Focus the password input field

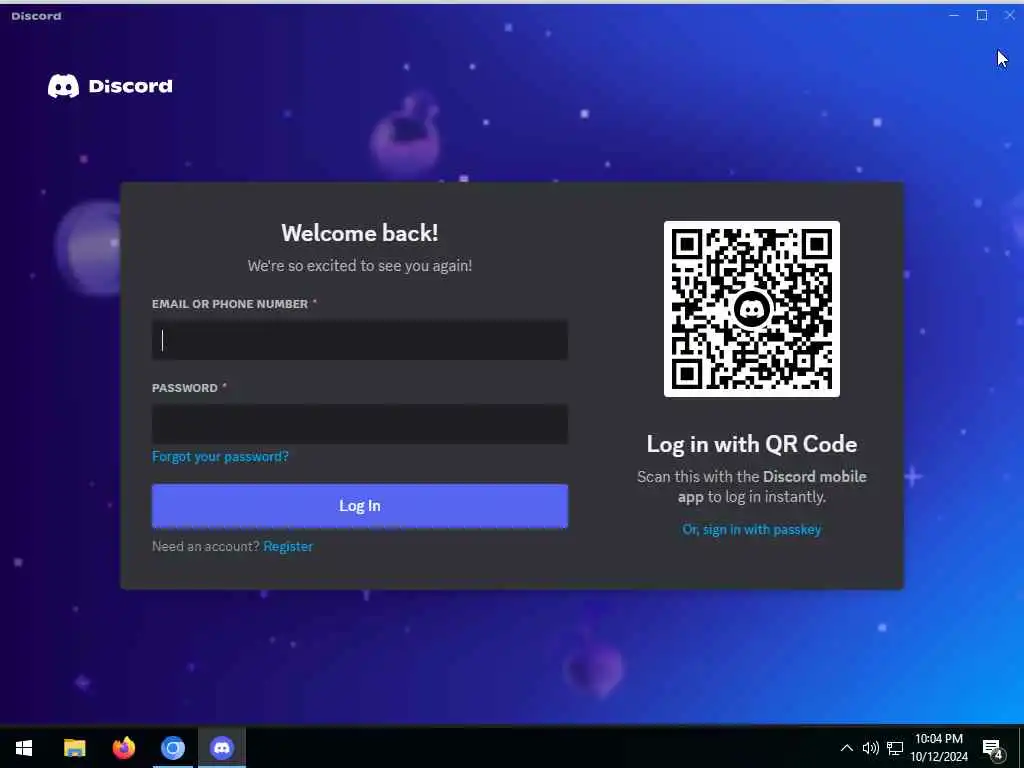tap(360, 424)
